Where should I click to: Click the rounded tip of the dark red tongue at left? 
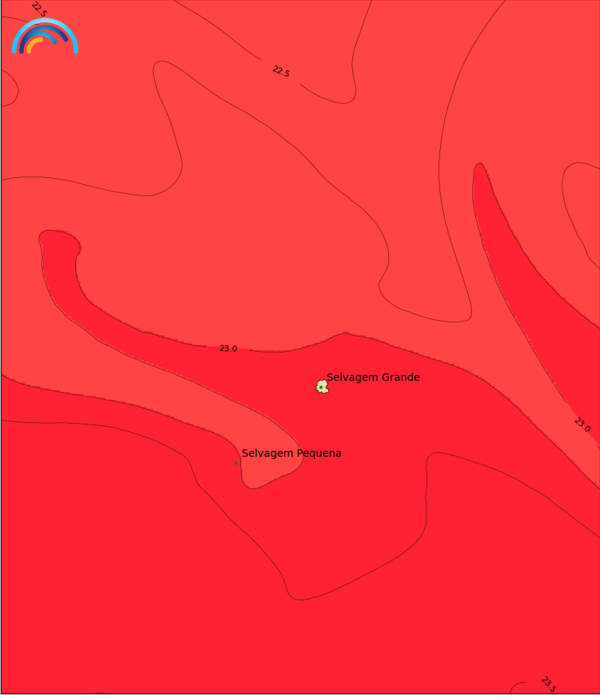(58, 244)
